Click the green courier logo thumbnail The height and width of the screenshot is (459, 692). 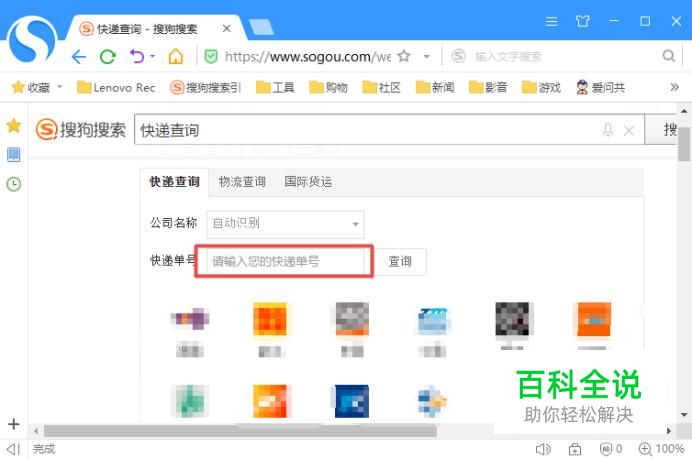189,401
